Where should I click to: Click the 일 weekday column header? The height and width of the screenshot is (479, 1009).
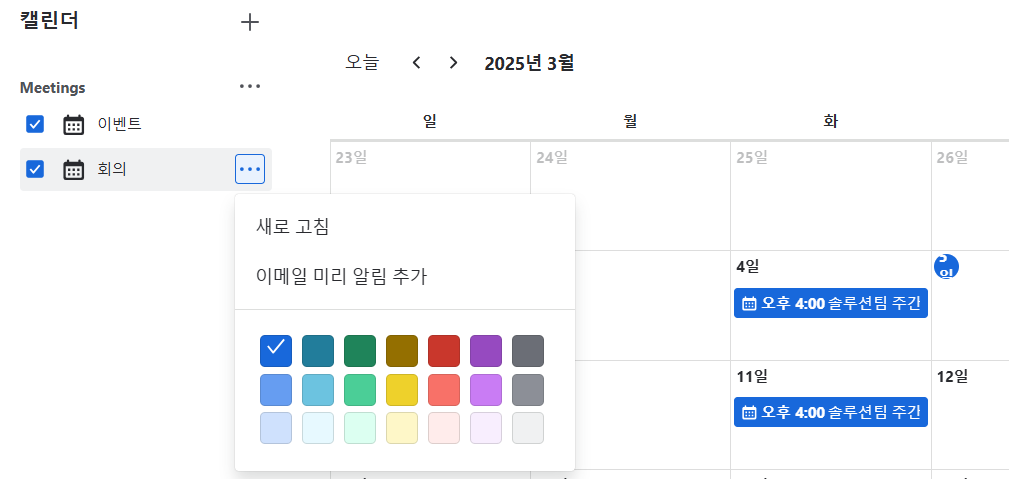(430, 121)
